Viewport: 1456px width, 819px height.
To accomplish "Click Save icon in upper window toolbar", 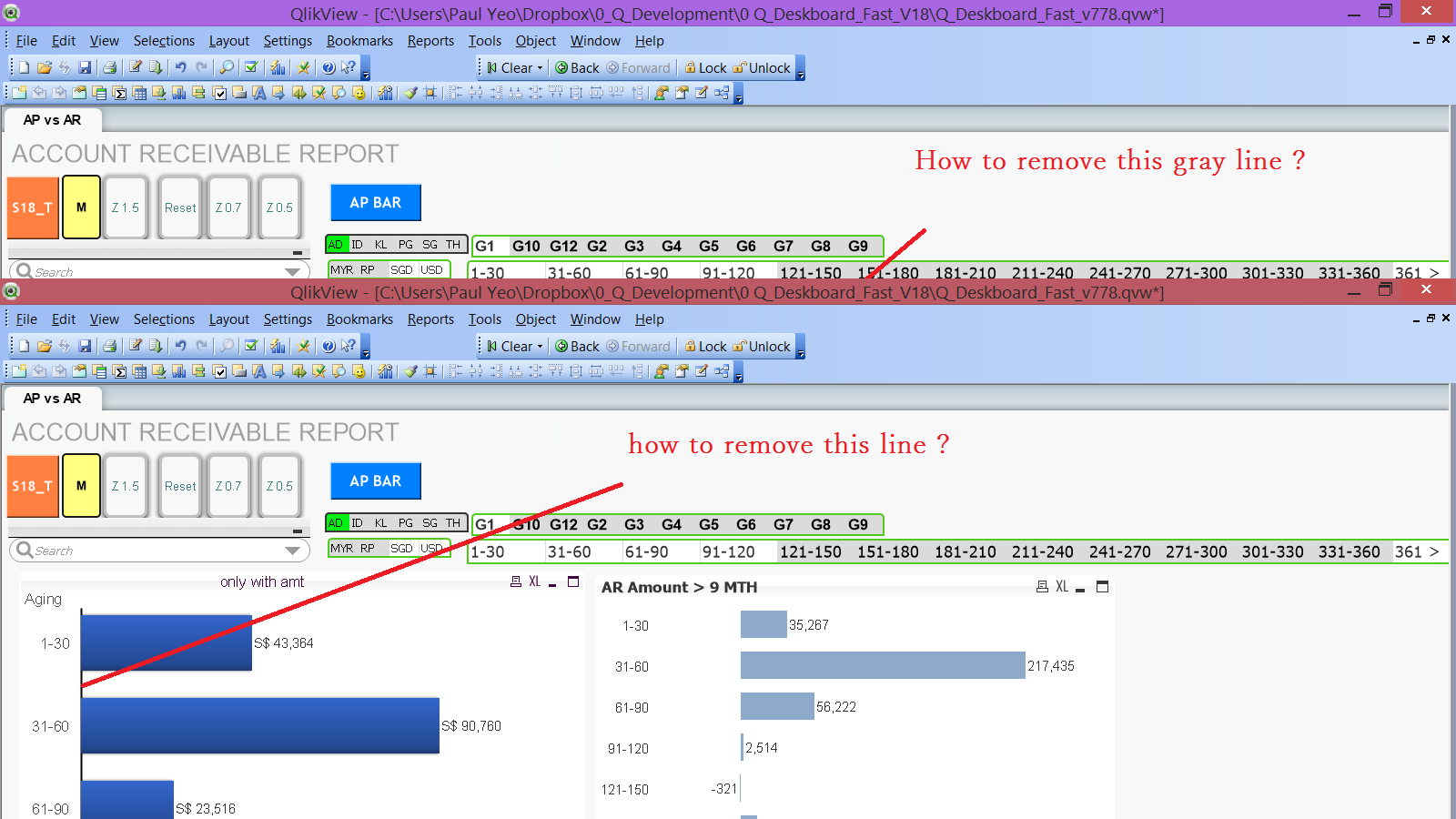I will pyautogui.click(x=85, y=67).
